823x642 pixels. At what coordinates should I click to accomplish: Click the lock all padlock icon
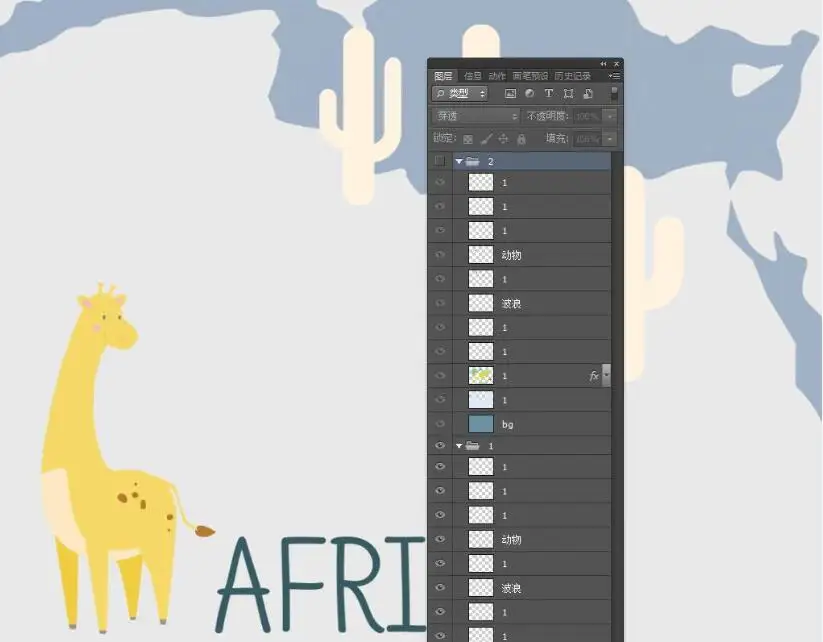pos(521,139)
